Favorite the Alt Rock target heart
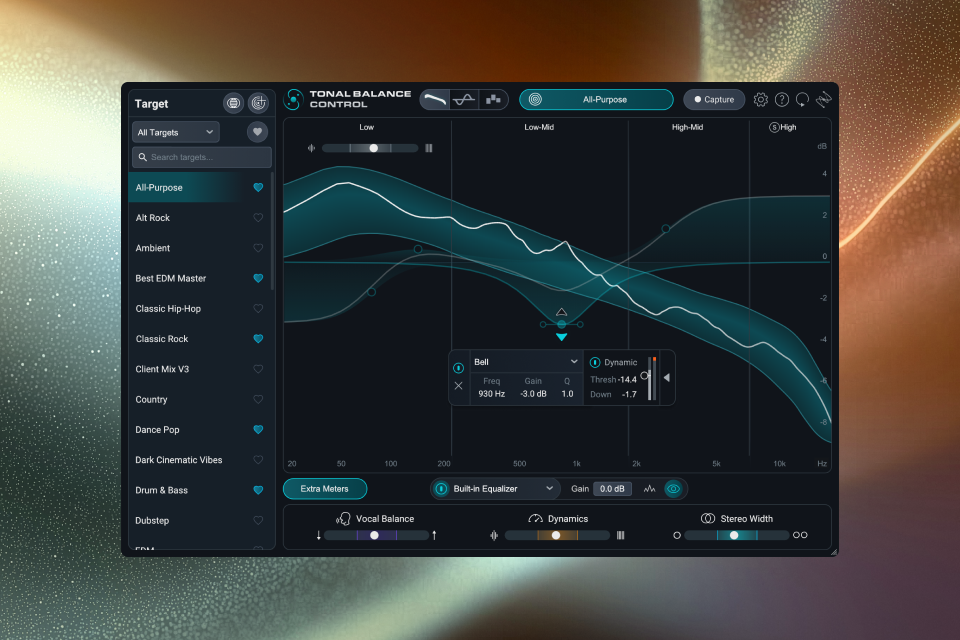Image resolution: width=960 pixels, height=640 pixels. (x=258, y=217)
